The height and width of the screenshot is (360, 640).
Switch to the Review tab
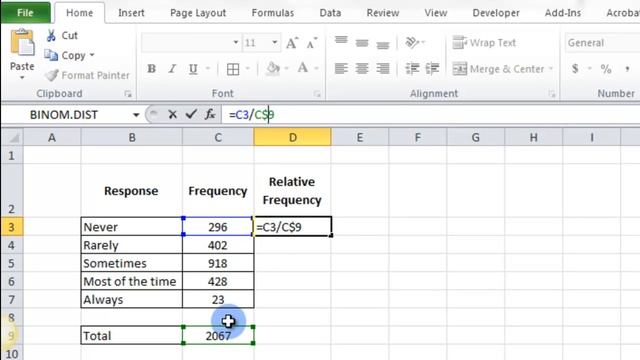pyautogui.click(x=382, y=13)
